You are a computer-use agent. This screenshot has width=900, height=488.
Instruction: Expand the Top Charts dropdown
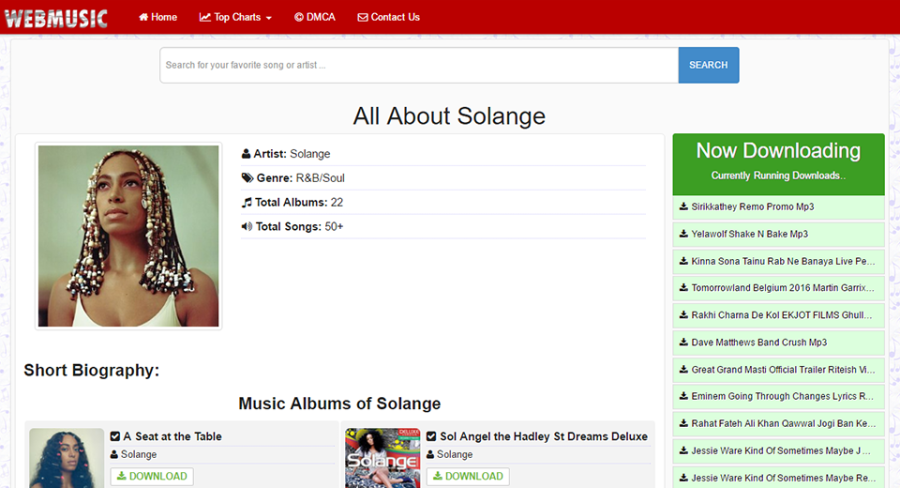(x=235, y=17)
